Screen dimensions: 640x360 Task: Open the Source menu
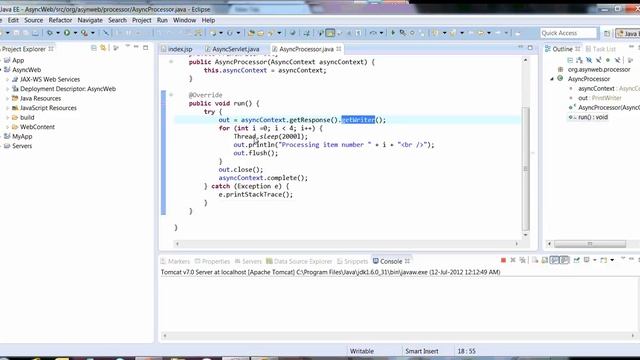coord(33,20)
